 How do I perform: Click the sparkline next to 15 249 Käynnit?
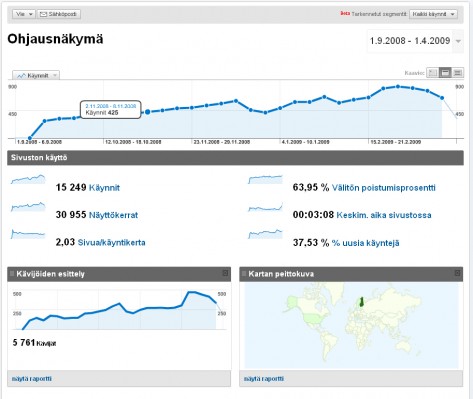[x=28, y=179]
